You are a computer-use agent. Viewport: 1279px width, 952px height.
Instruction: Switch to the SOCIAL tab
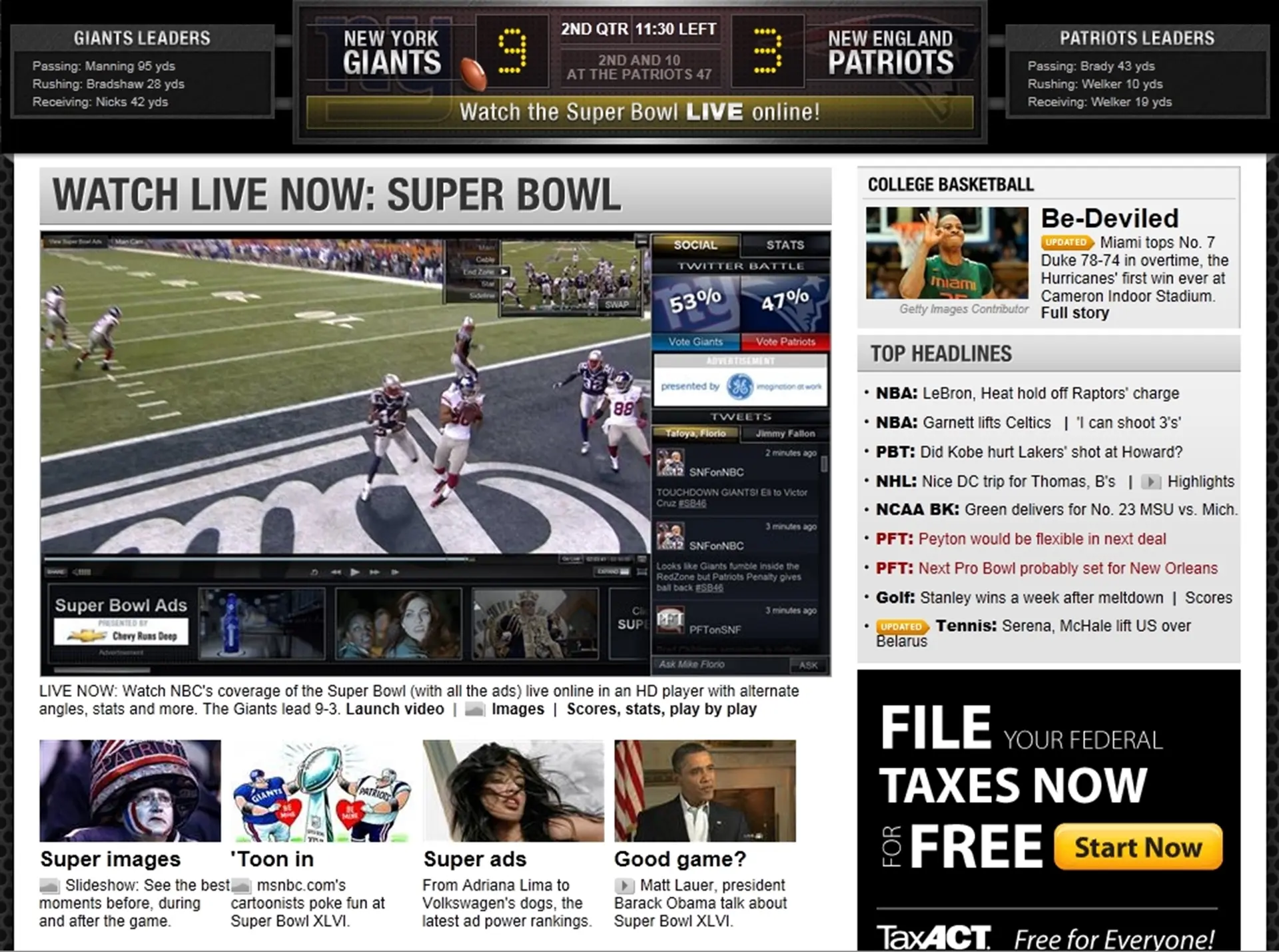(695, 244)
